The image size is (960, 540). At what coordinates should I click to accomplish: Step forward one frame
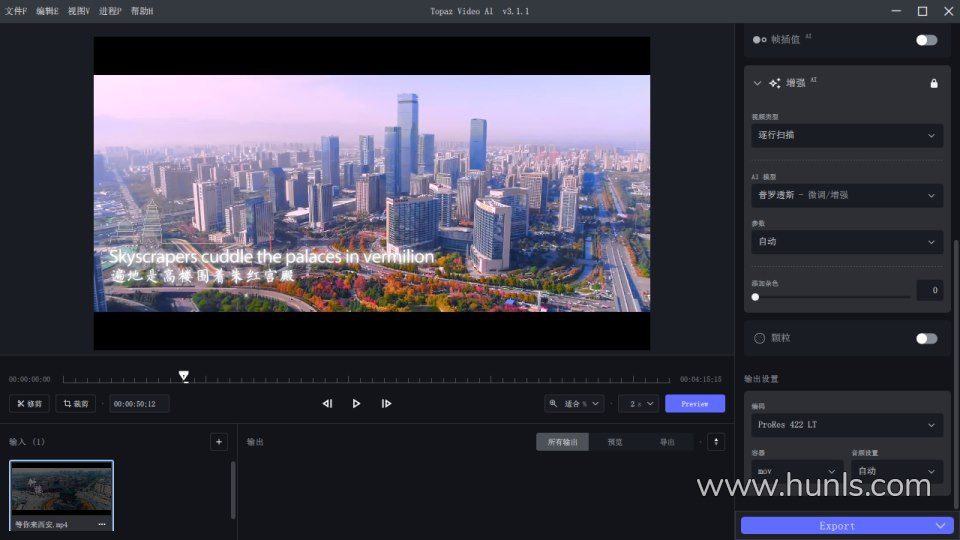(386, 403)
